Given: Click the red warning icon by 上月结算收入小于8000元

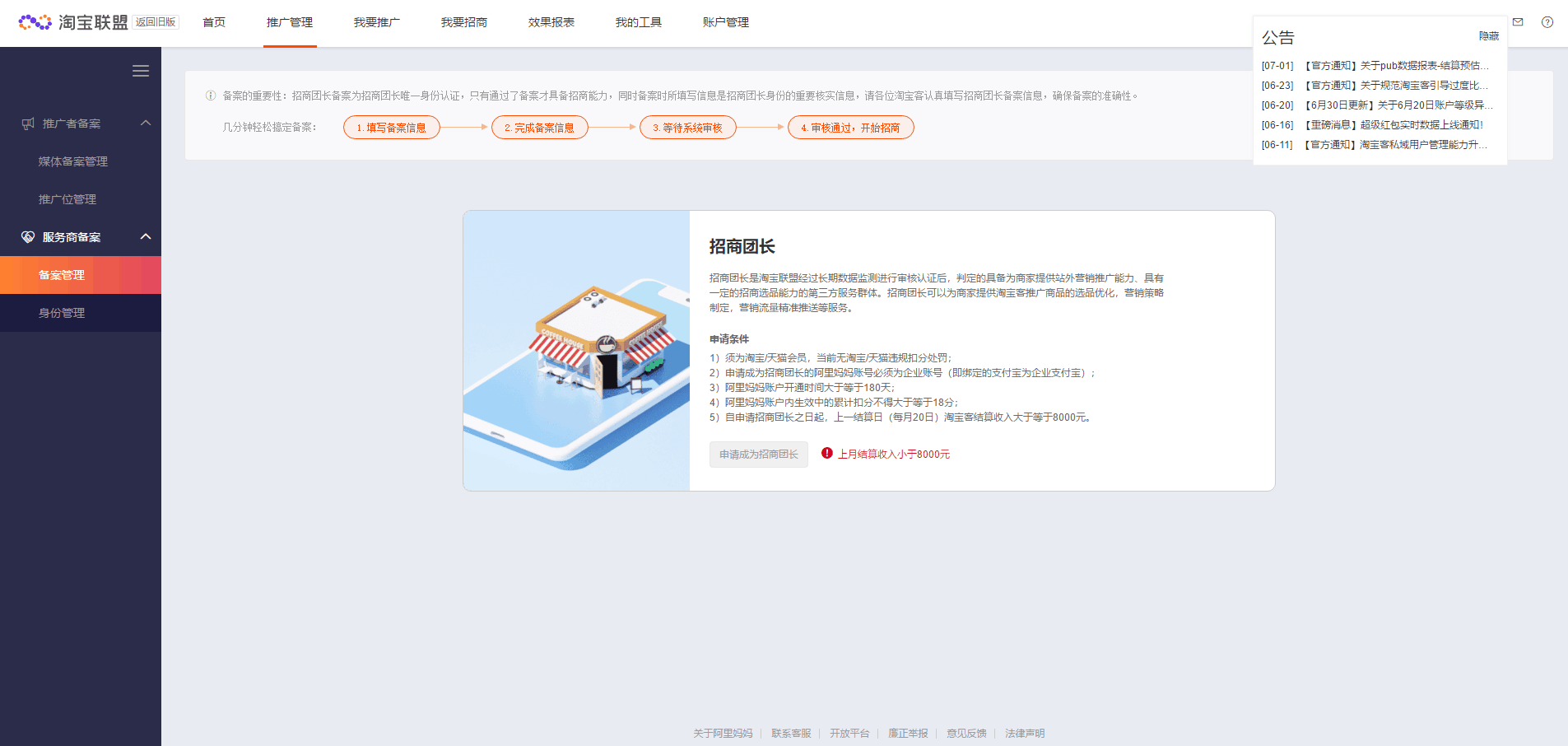Looking at the screenshot, I should pyautogui.click(x=827, y=453).
